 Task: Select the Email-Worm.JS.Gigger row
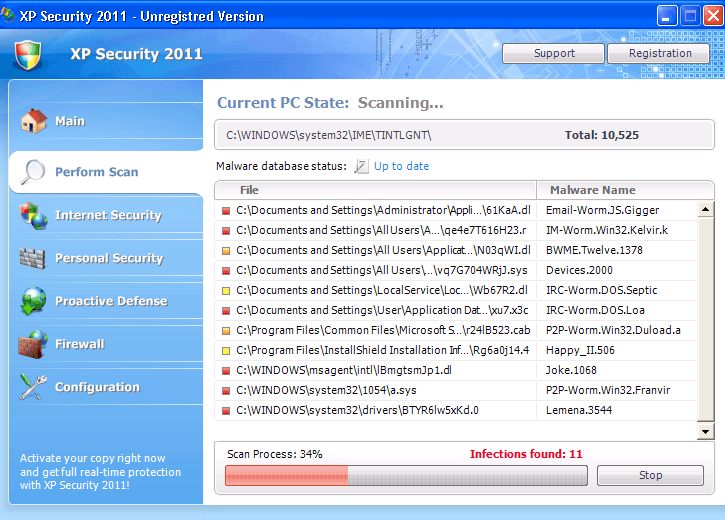[x=455, y=210]
